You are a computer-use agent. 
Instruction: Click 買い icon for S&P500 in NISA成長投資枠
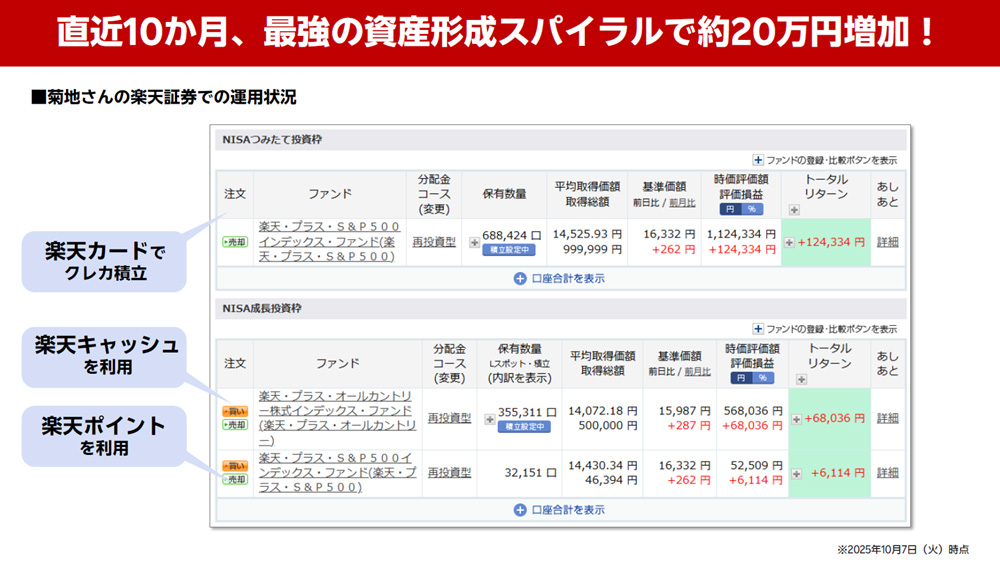[235, 466]
